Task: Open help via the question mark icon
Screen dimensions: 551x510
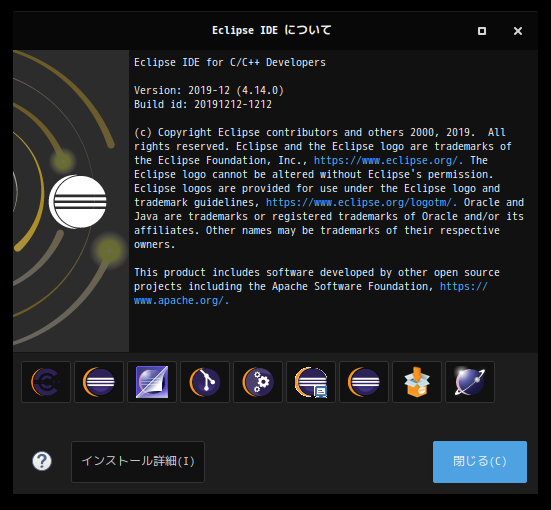Action: [x=42, y=461]
